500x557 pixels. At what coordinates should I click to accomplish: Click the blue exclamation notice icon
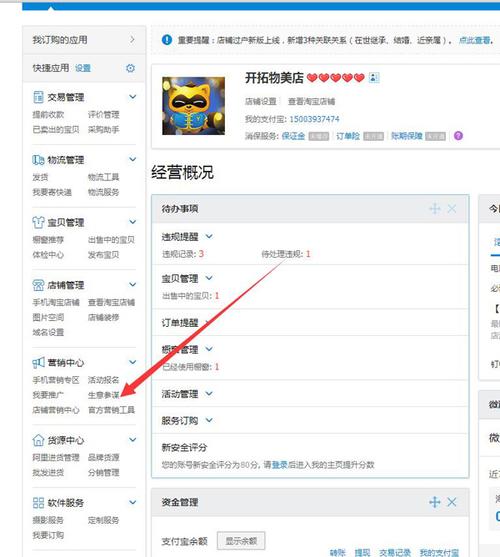pos(167,40)
